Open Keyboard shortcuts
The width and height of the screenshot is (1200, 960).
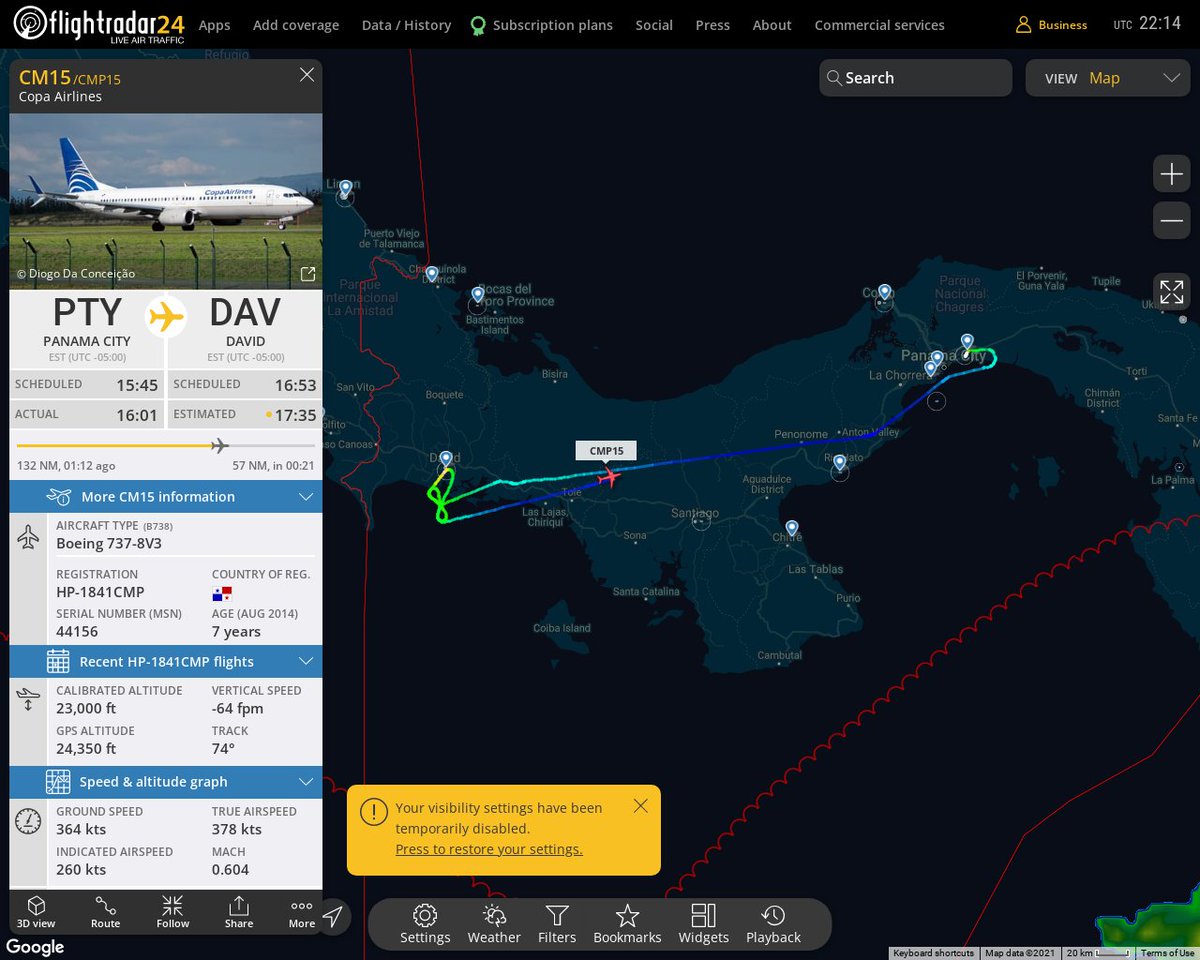(933, 953)
